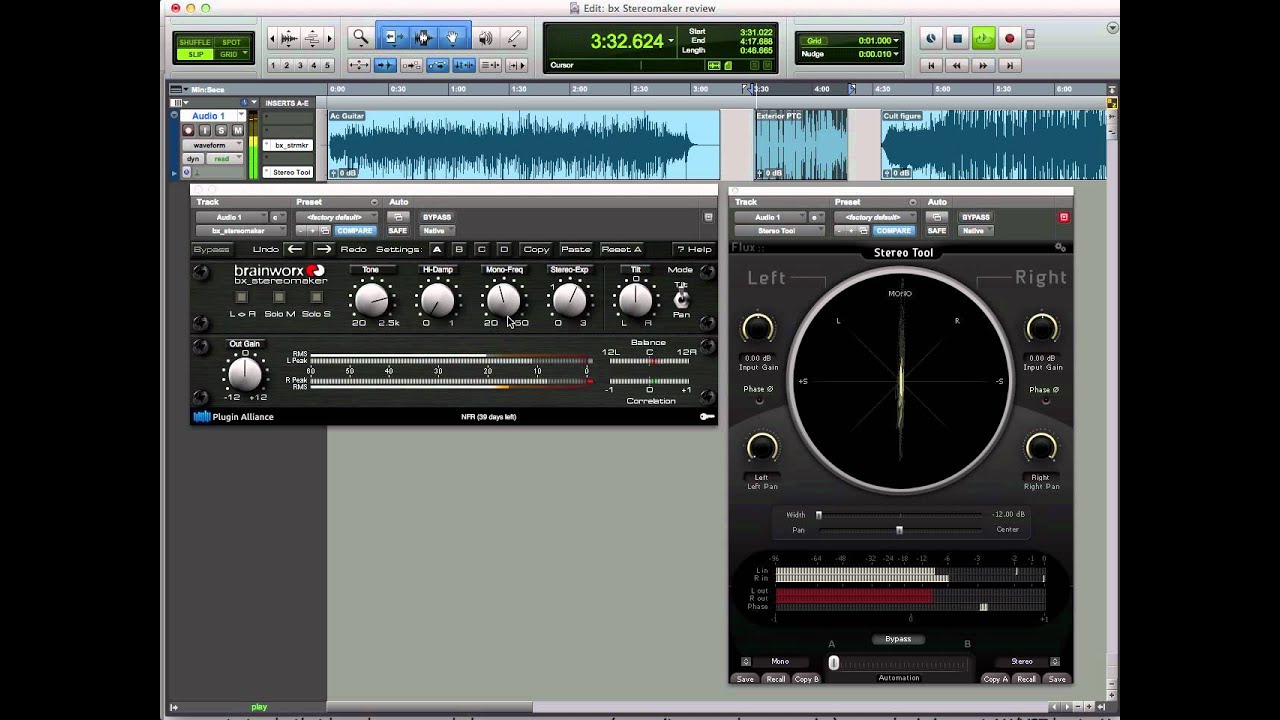The width and height of the screenshot is (1280, 720).
Task: Click the Online sync clock button
Action: pyautogui.click(x=931, y=39)
